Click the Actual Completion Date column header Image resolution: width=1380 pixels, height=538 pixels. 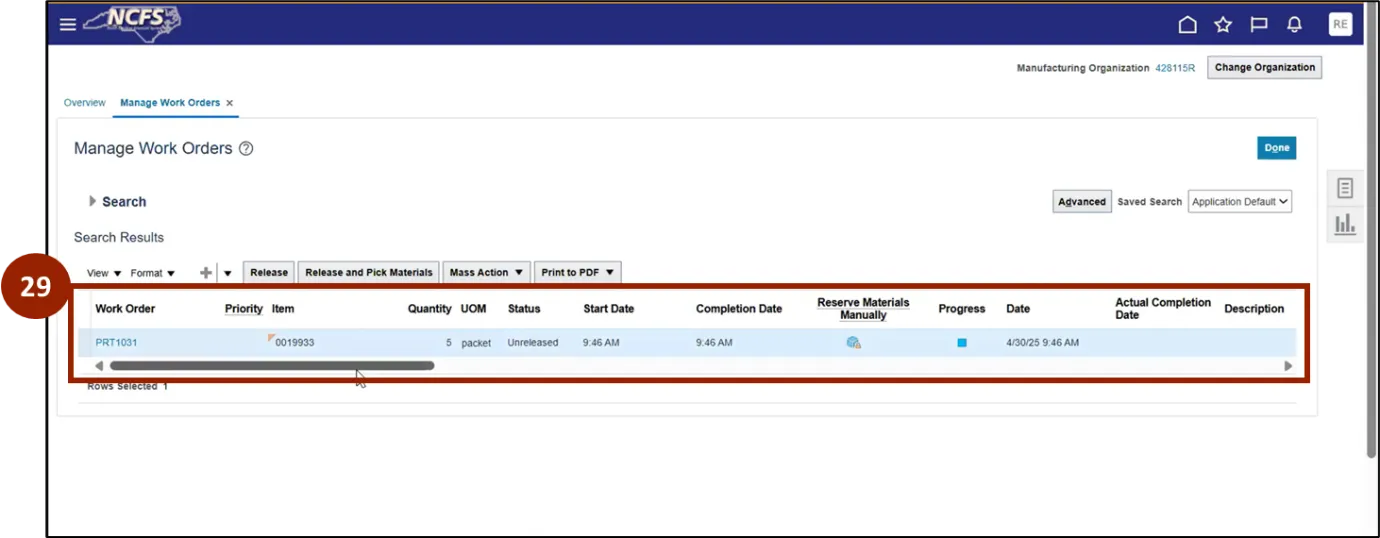tap(1163, 309)
